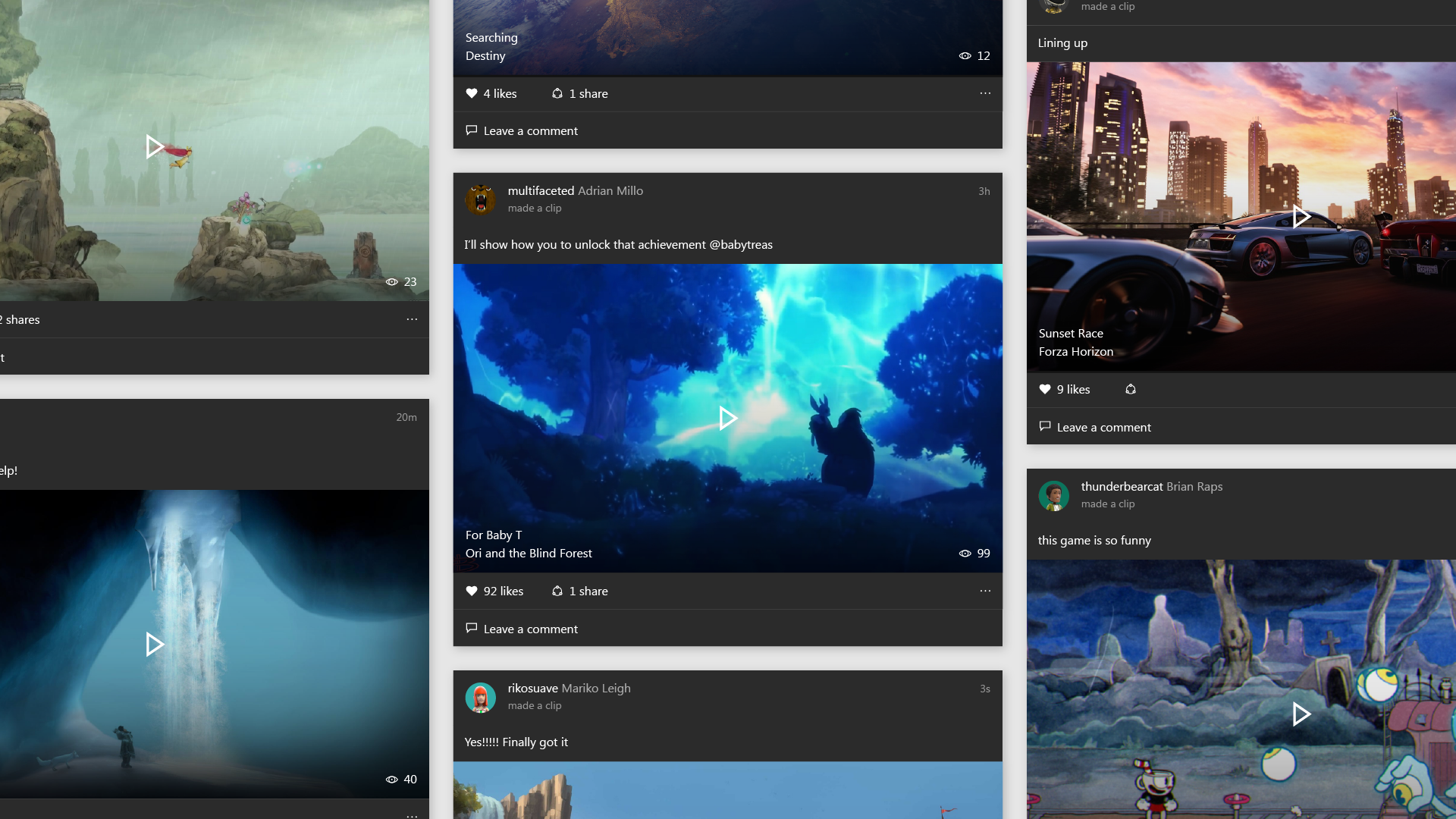
Task: Open more options for the ice cave clip post
Action: tap(412, 816)
